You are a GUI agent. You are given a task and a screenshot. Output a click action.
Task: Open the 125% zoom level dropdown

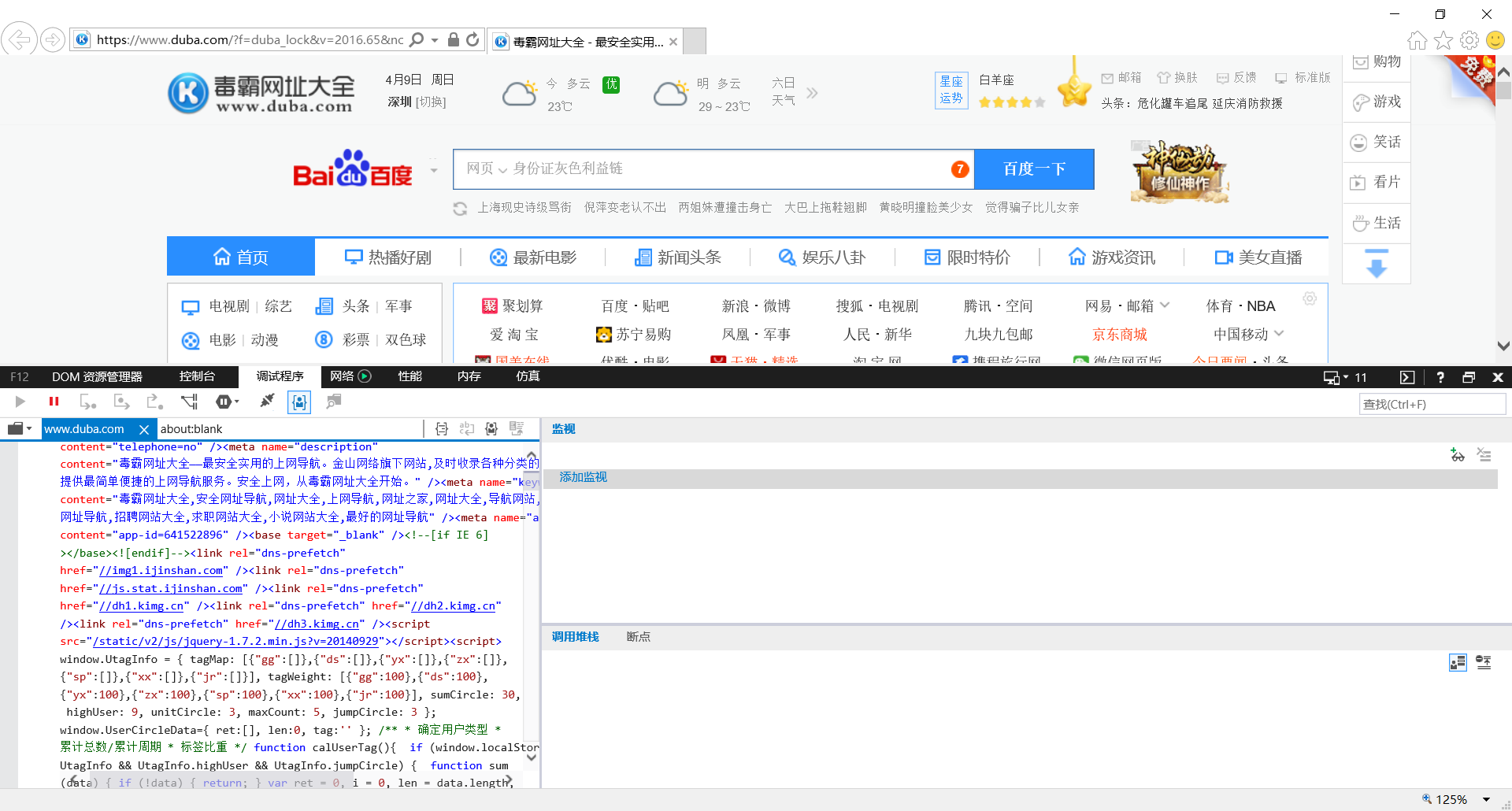click(1486, 799)
